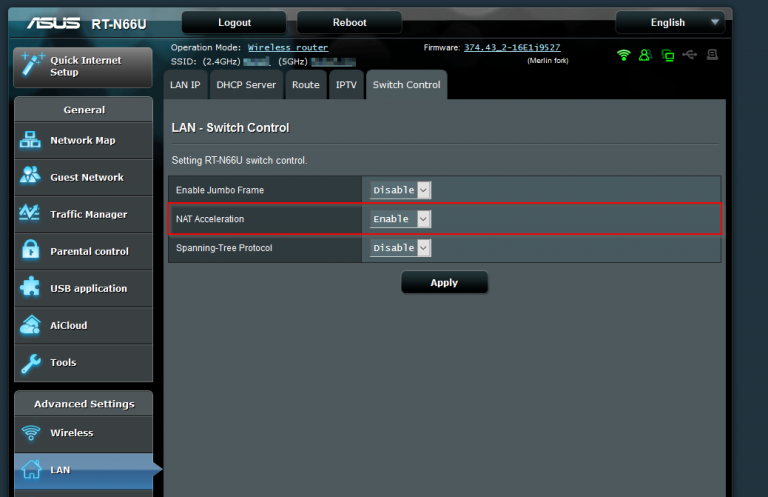Switch to the DHCP Server tab
Image resolution: width=768 pixels, height=497 pixels.
246,85
